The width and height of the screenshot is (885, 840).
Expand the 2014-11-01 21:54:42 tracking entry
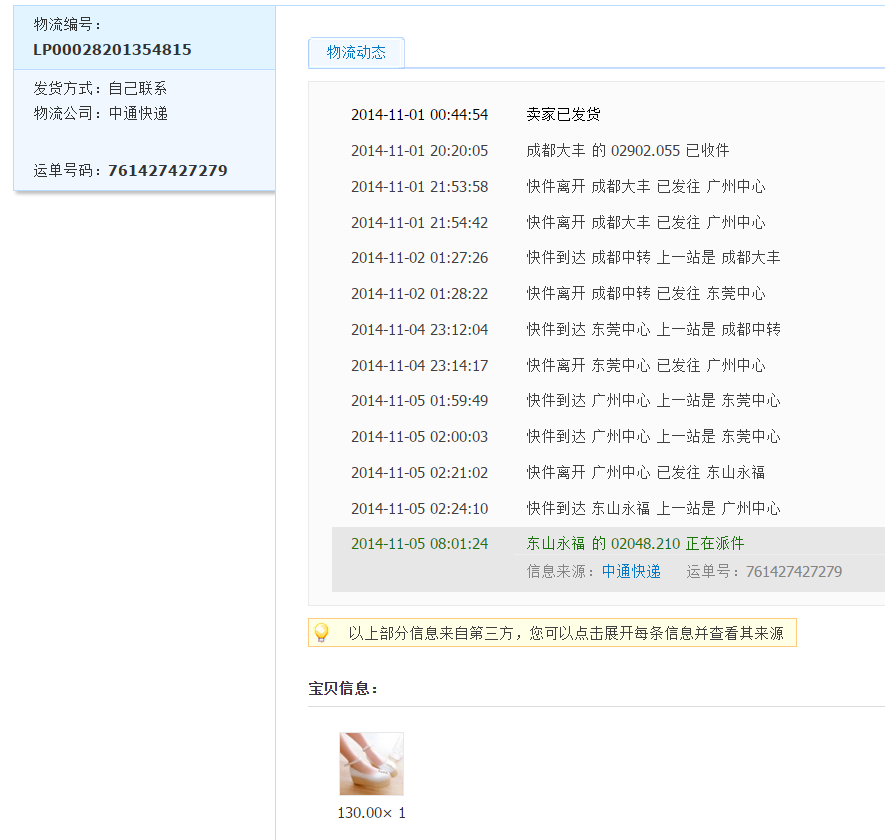(645, 223)
